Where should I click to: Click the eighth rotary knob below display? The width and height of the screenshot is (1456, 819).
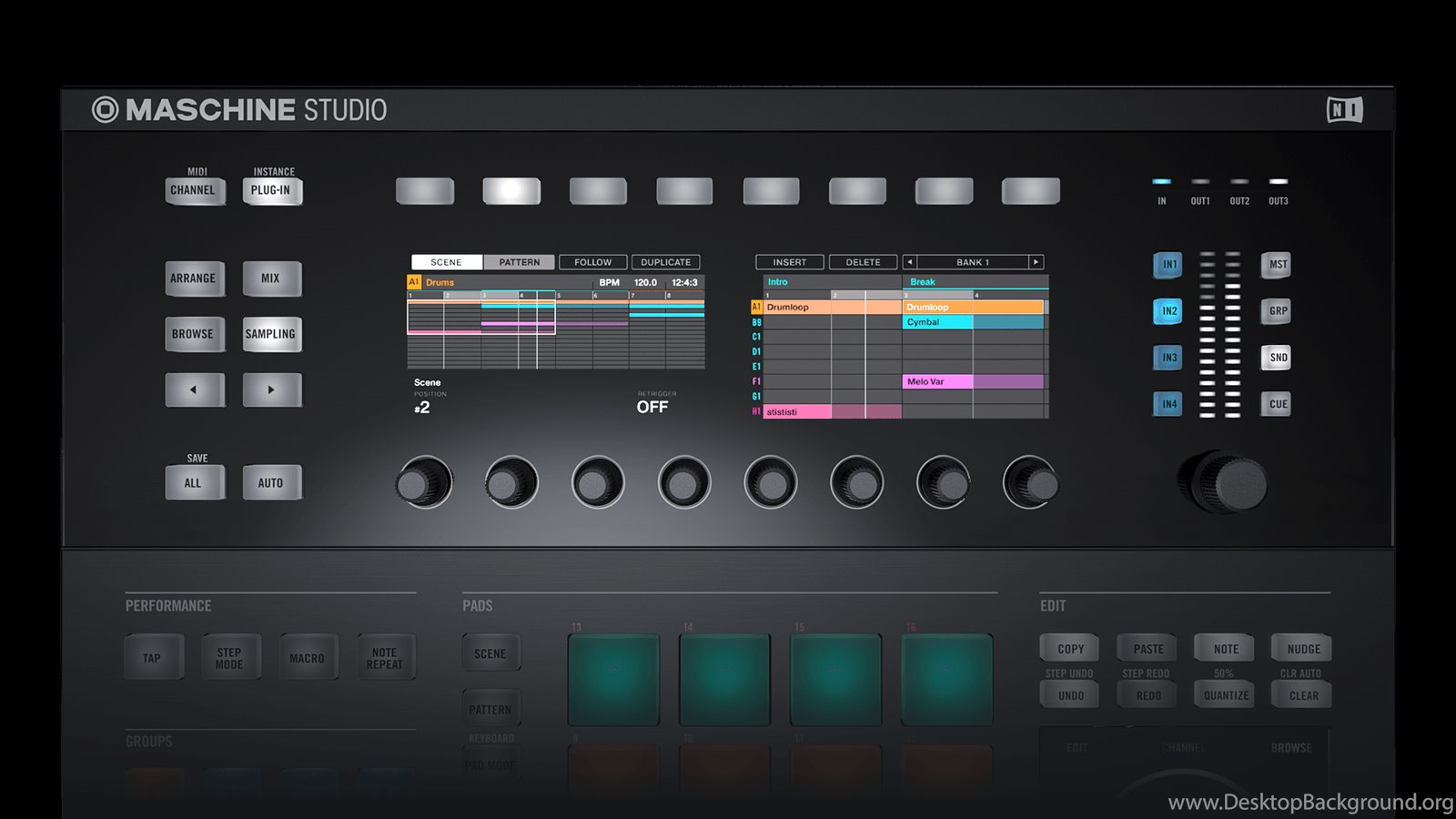coord(1031,482)
